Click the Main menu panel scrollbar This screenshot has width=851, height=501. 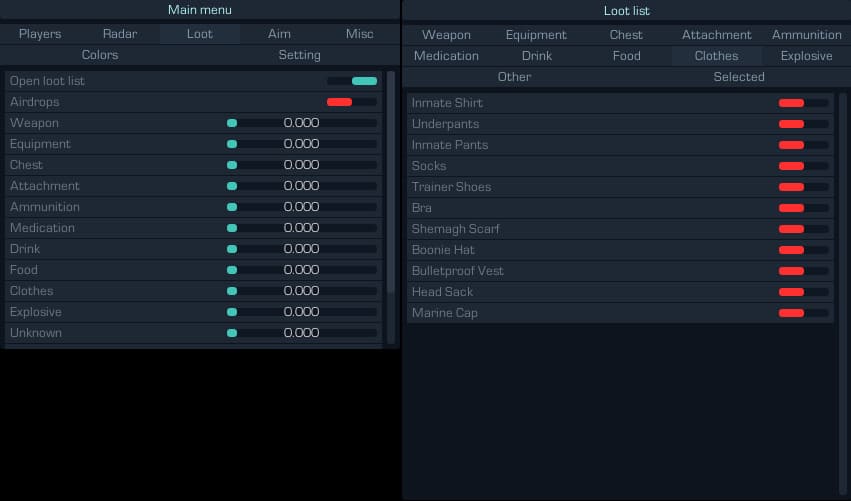coord(391,180)
